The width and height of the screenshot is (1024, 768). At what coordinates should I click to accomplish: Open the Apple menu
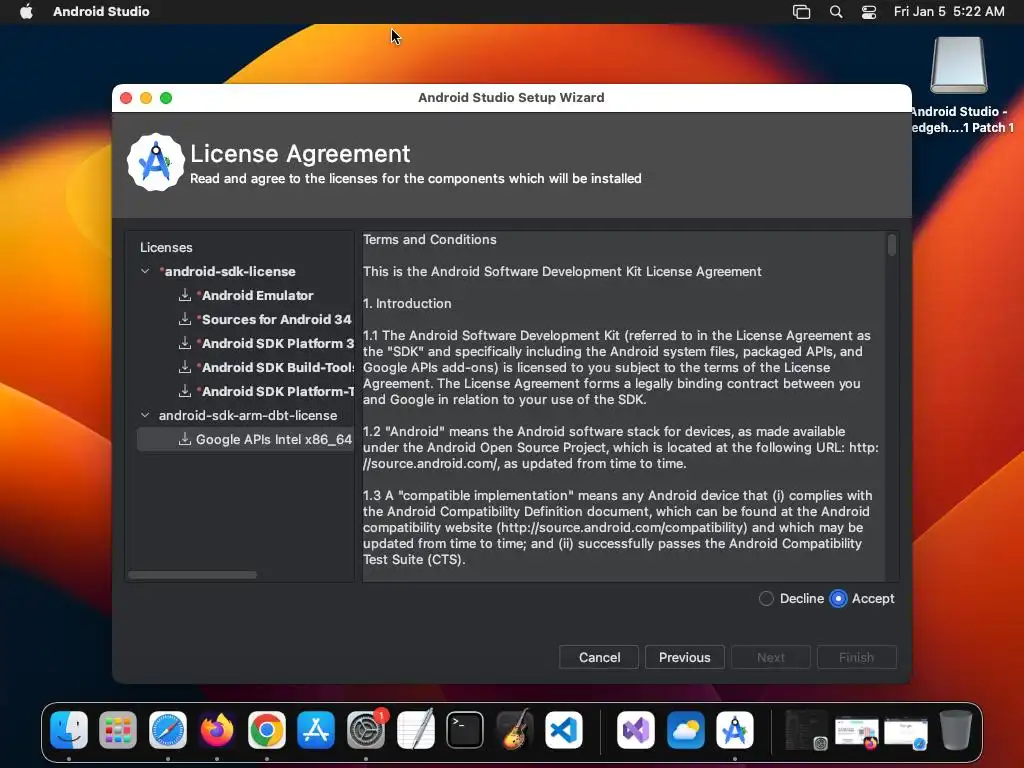tap(26, 12)
